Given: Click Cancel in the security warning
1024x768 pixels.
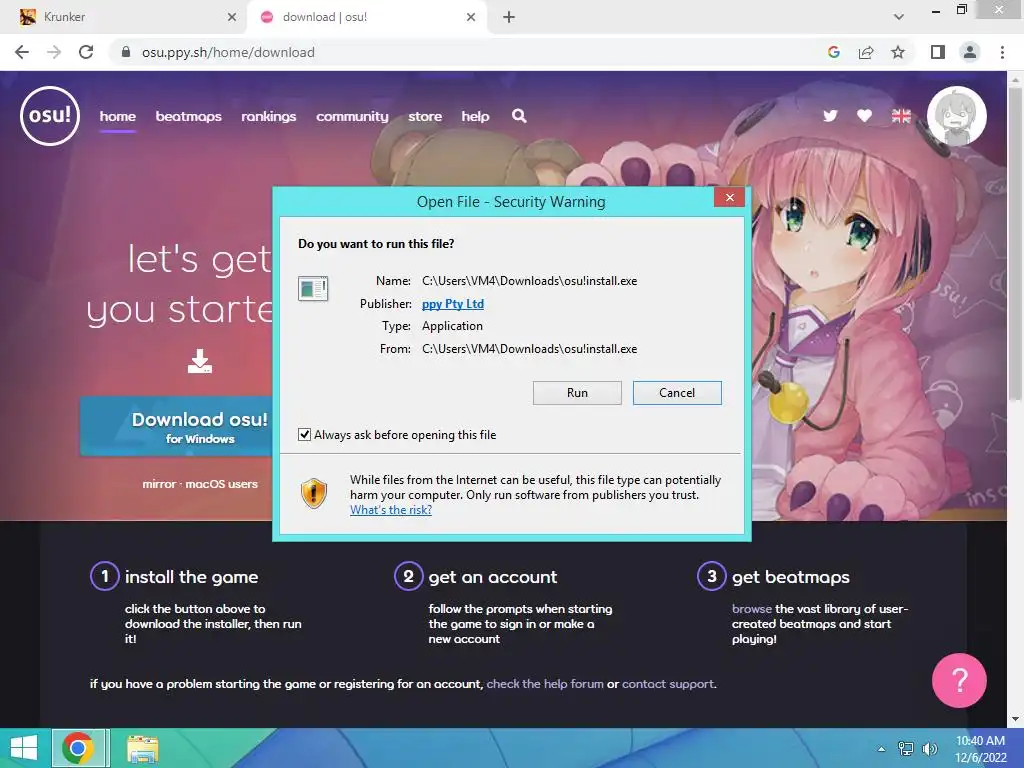Looking at the screenshot, I should [677, 393].
